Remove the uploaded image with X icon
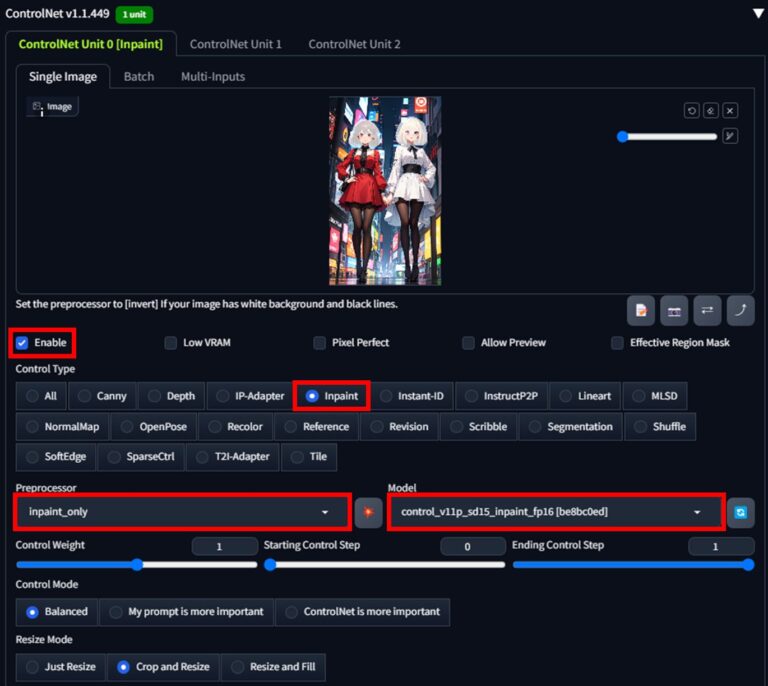Screen dimensions: 768x686 point(730,111)
